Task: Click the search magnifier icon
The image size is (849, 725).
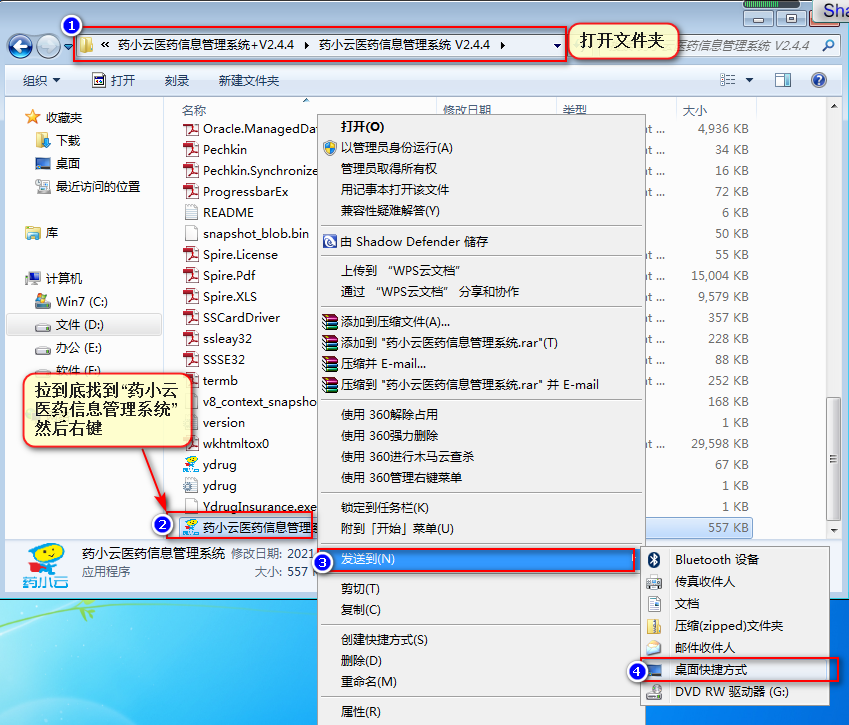Action: [828, 46]
